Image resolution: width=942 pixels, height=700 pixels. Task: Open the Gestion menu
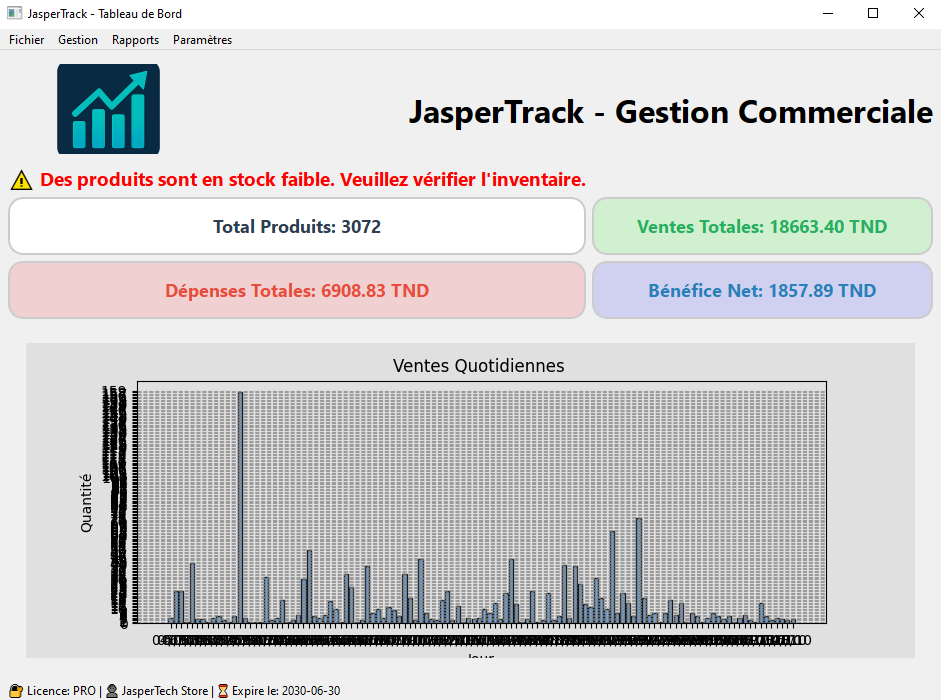pos(78,40)
